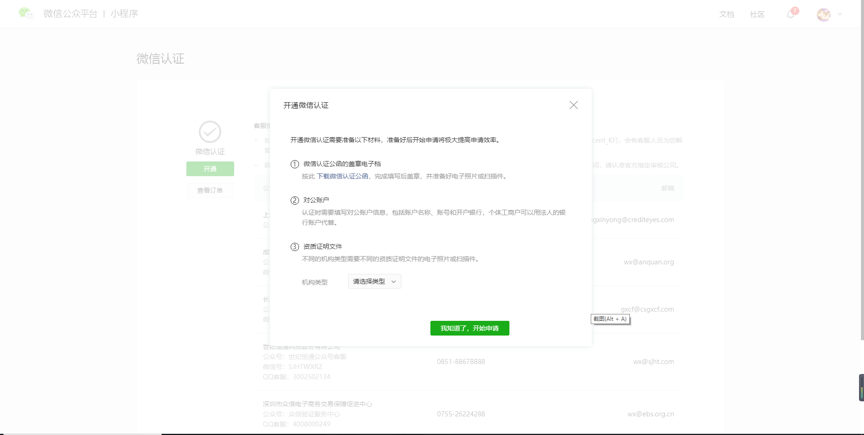Select email wx@ebs.org.cn
864x435 pixels.
click(650, 413)
